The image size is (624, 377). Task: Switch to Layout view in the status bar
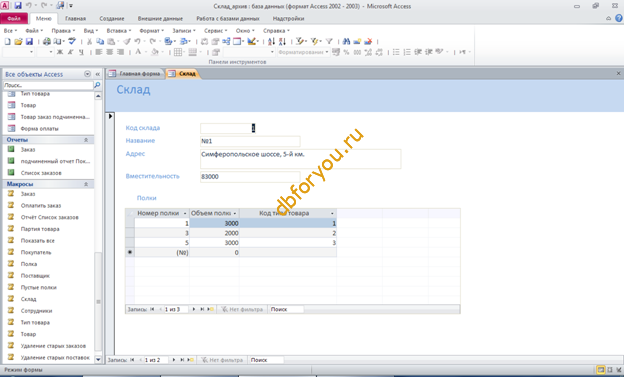point(610,370)
